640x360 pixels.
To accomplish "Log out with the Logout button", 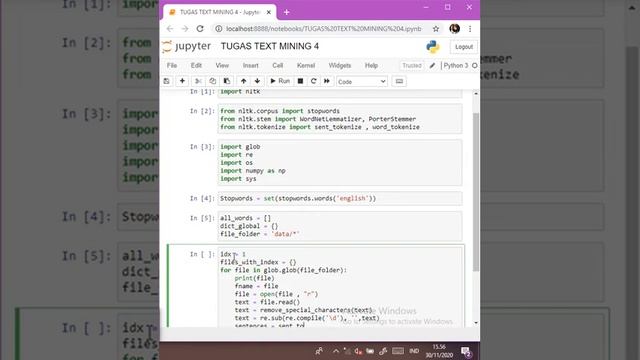I will (x=464, y=47).
